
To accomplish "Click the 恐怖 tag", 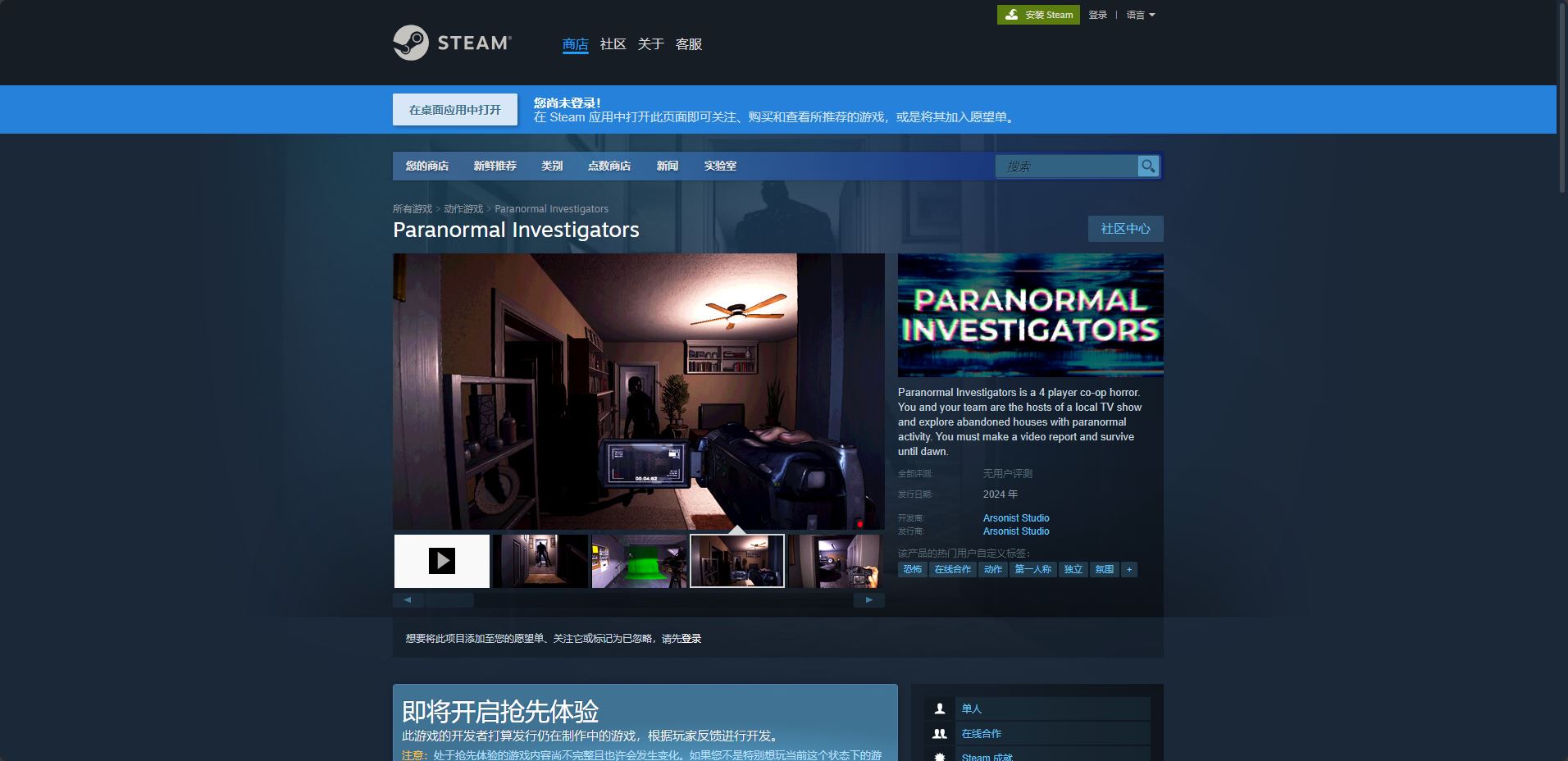I will pos(913,569).
